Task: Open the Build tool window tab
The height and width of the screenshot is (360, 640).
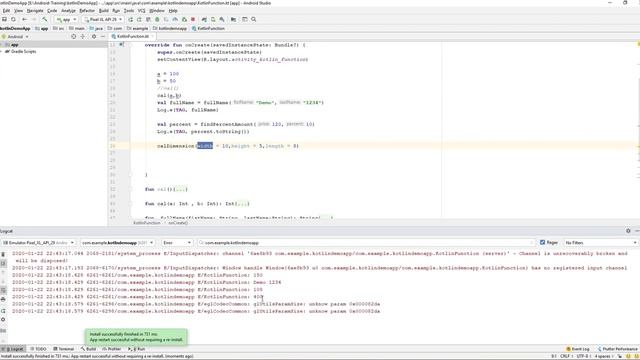Action: click(x=88, y=349)
